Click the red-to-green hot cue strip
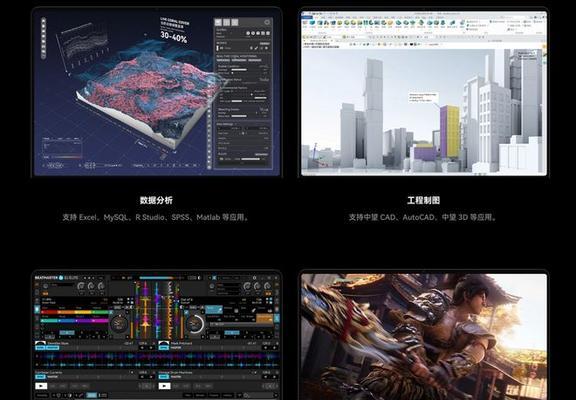 (x=75, y=312)
